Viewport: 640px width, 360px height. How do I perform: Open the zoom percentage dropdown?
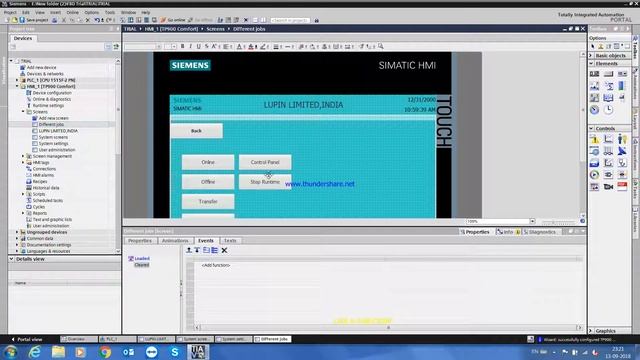(x=532, y=221)
